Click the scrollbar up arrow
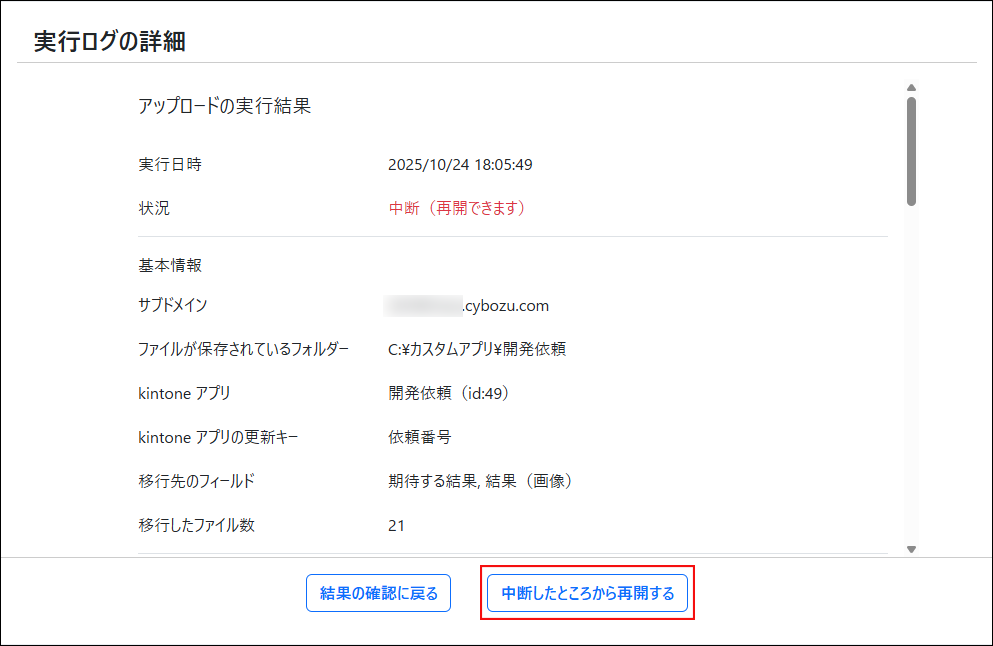993x646 pixels. (x=911, y=87)
